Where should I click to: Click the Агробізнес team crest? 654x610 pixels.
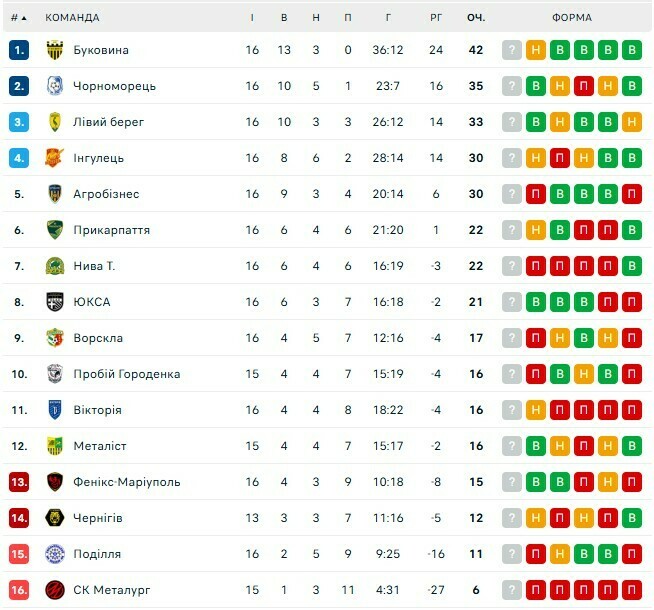(55, 194)
